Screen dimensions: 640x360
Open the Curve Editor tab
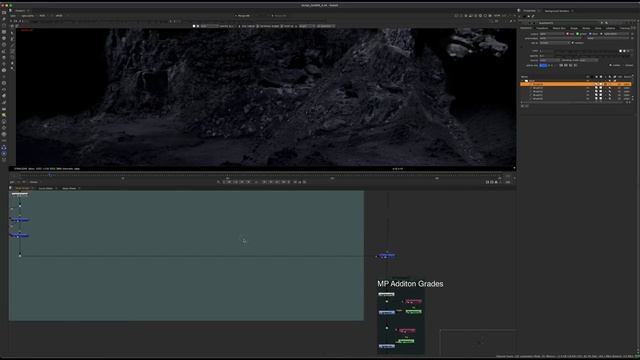point(46,188)
